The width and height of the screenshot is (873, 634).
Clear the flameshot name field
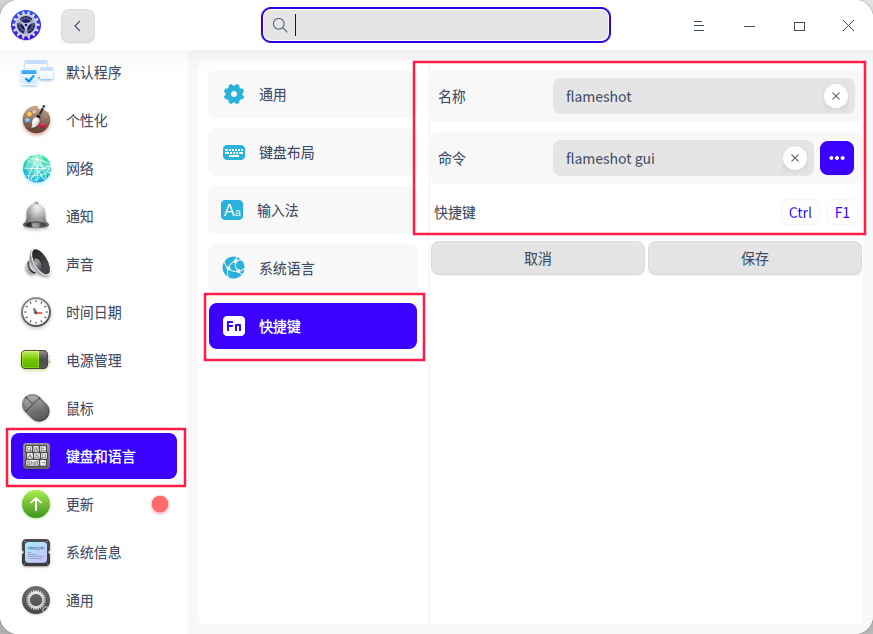click(836, 96)
